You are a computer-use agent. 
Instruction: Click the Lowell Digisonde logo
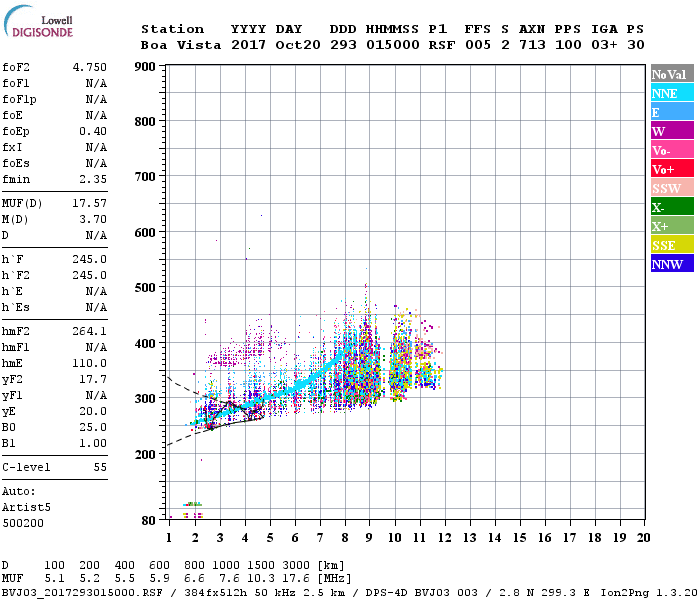point(38,22)
